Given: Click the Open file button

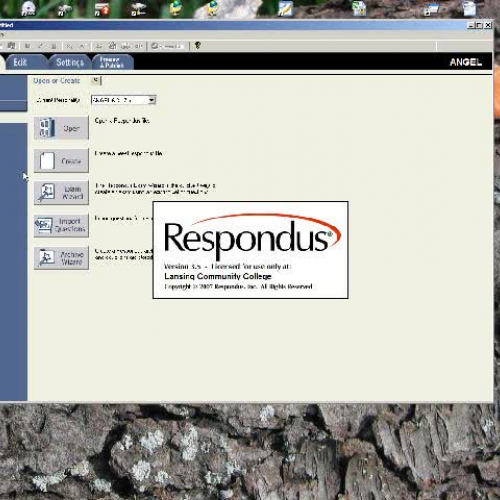Looking at the screenshot, I should 61,128.
